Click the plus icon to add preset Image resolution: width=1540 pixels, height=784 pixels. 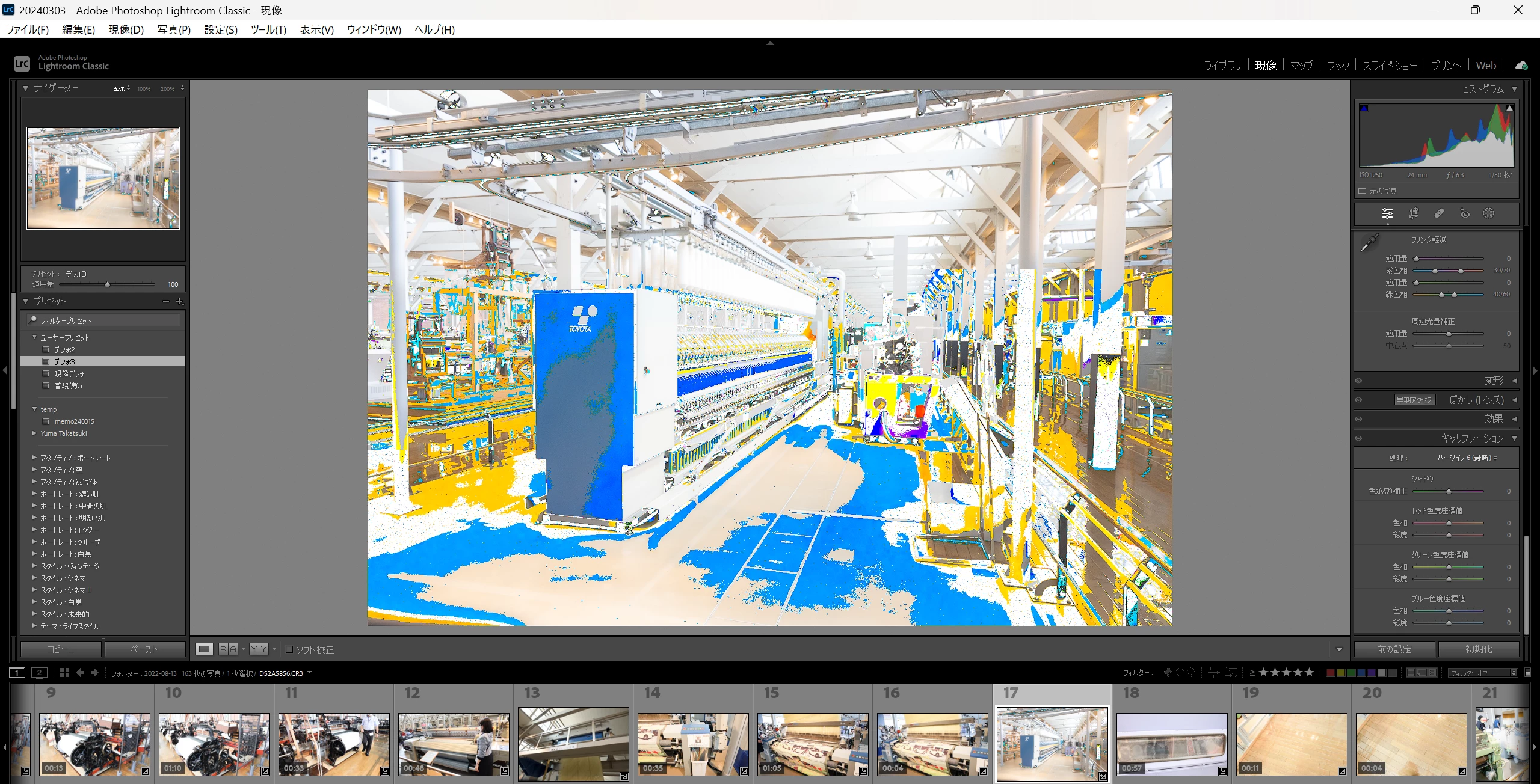point(179,301)
